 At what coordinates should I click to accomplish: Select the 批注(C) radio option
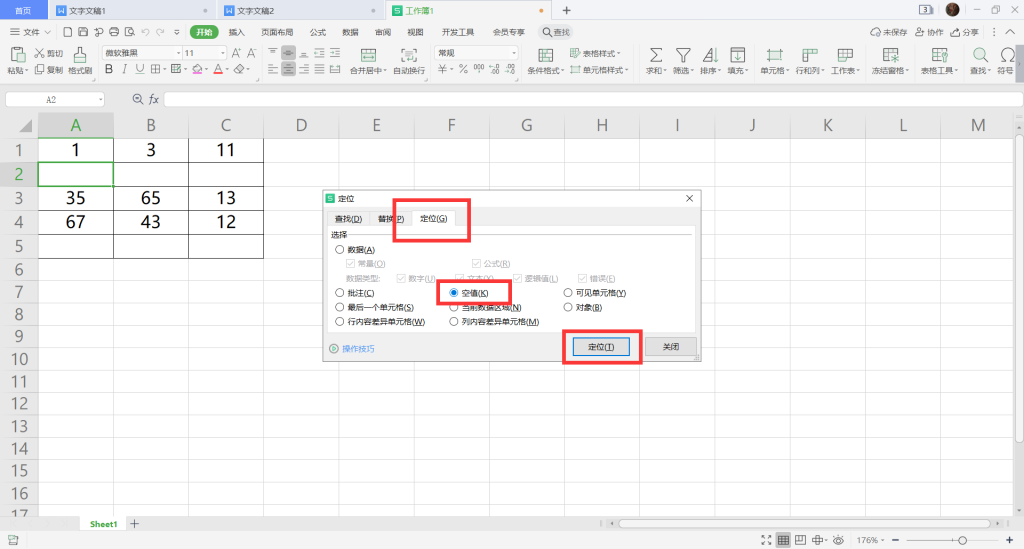click(340, 292)
